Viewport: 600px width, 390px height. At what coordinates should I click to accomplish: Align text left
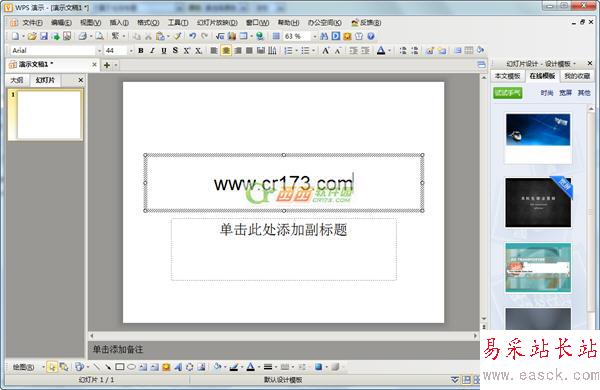pos(214,51)
